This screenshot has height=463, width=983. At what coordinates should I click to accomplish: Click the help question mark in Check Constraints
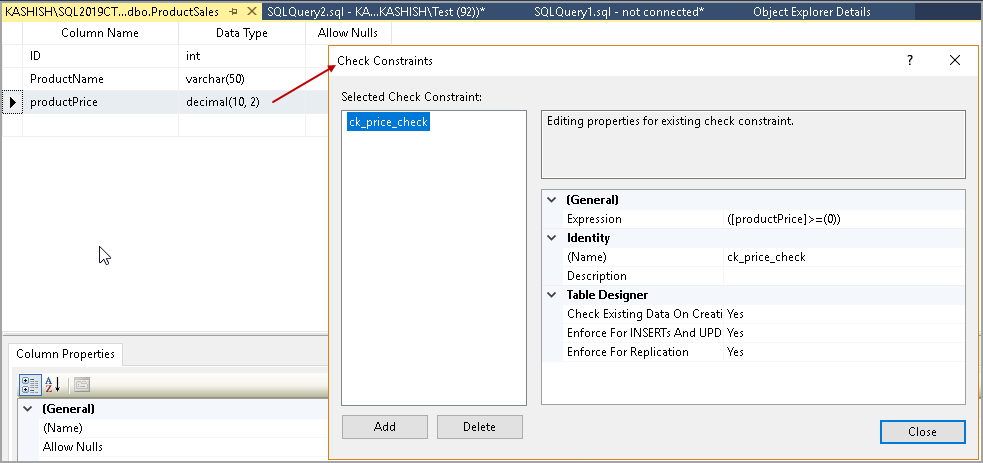pos(910,60)
